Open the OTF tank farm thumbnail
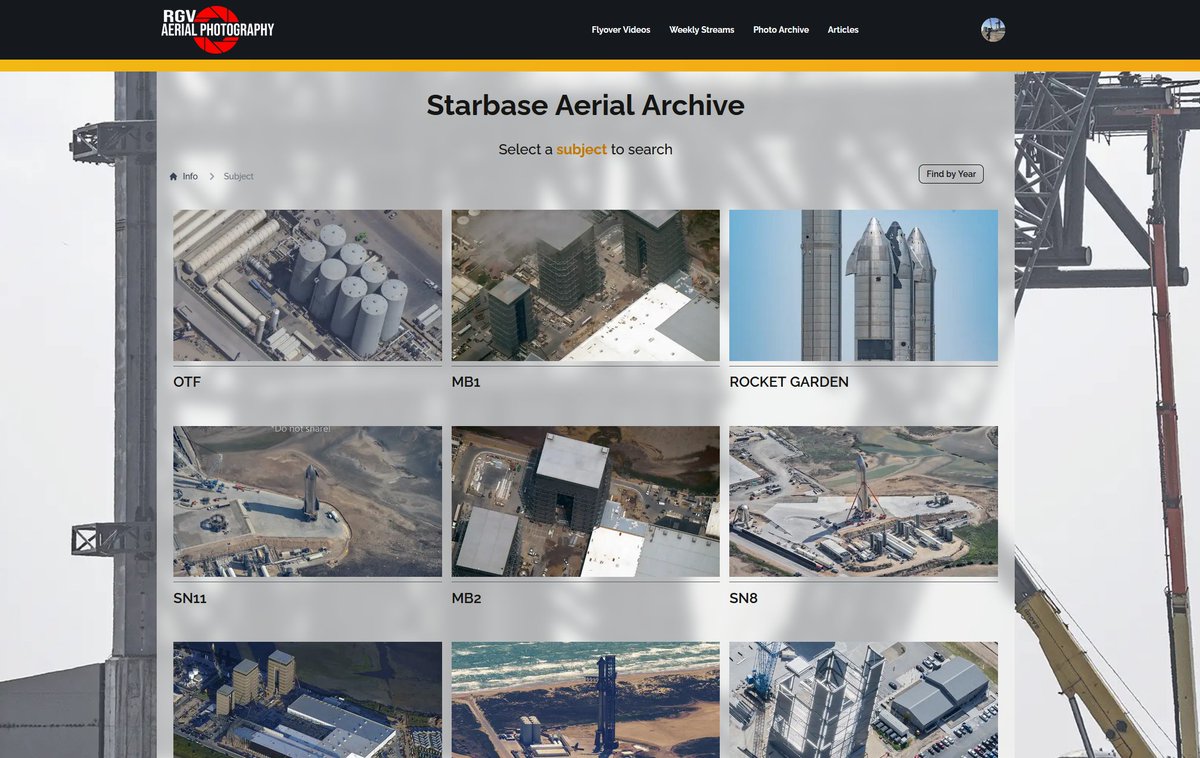Viewport: 1200px width, 758px height. [x=307, y=285]
